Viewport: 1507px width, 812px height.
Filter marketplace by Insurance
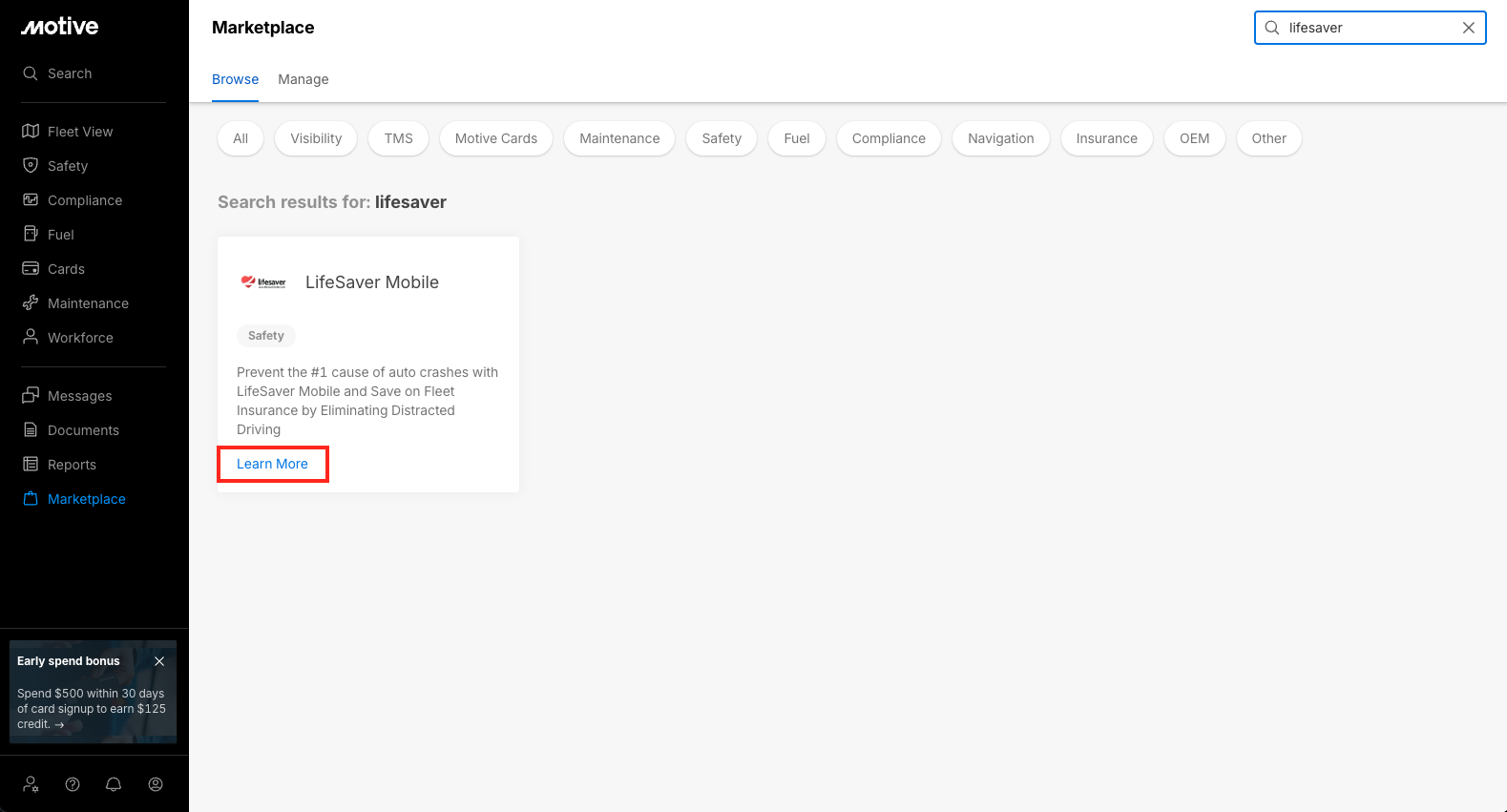tap(1107, 138)
